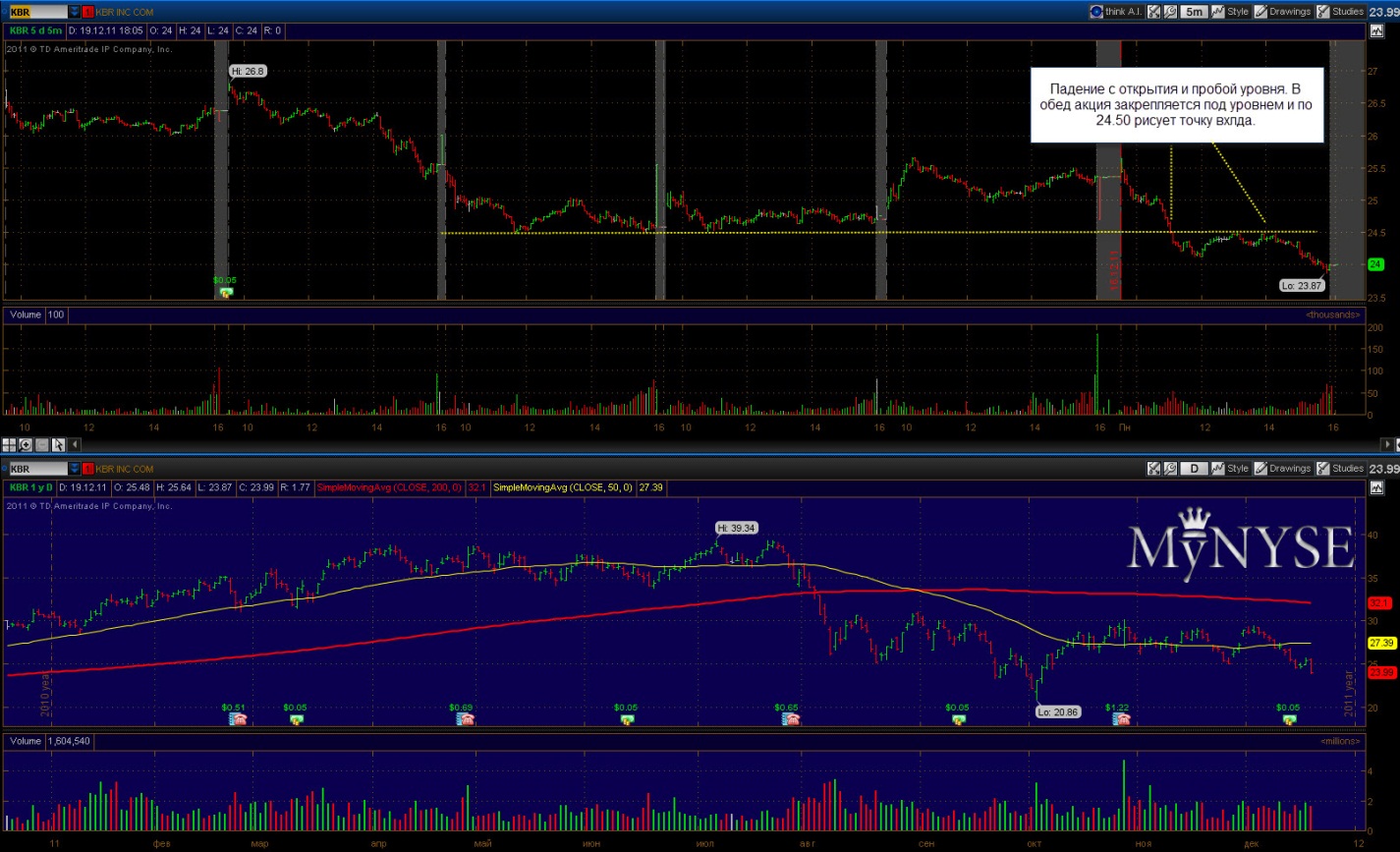Screen dimensions: 1400x852
Task: Click the red 32.1 price tag on daily axis
Action: (x=1381, y=603)
